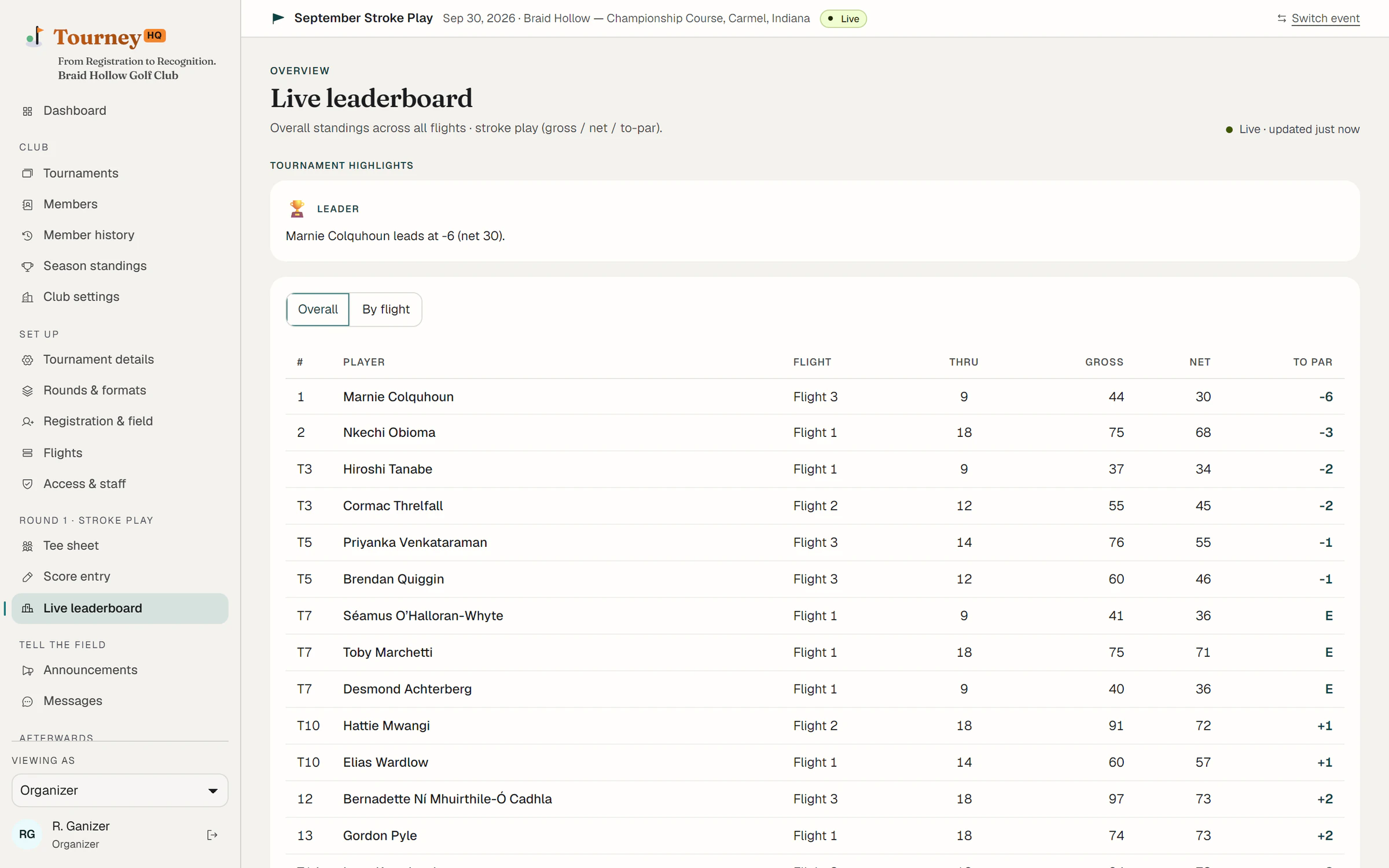This screenshot has height=868, width=1389.
Task: Click the RG avatar for R. Ganizer
Action: tap(27, 834)
